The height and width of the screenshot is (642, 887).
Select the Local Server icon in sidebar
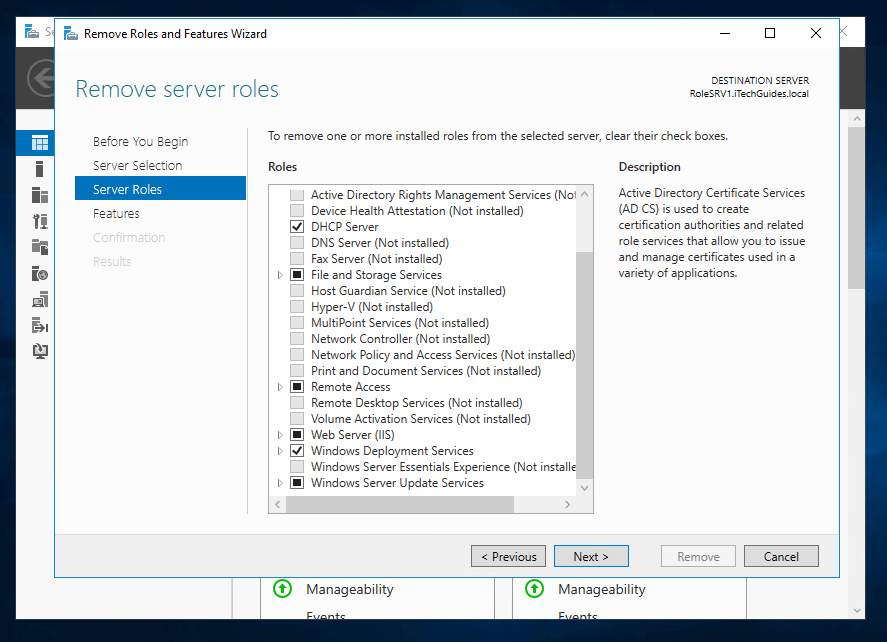click(x=40, y=169)
